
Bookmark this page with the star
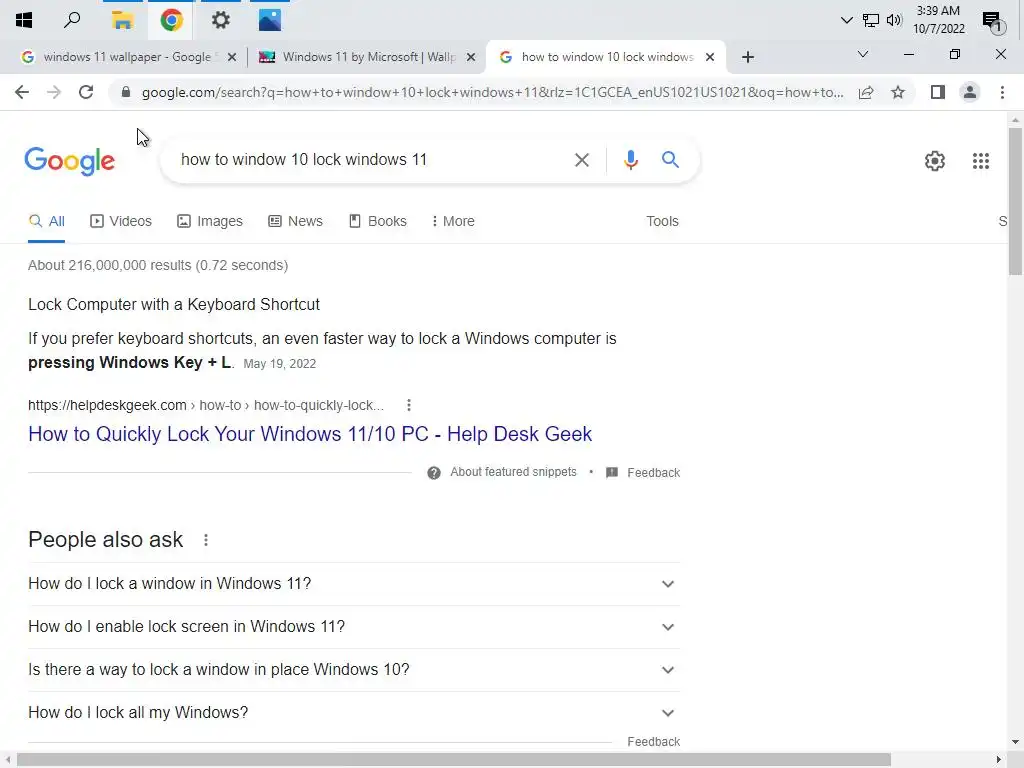click(x=898, y=92)
